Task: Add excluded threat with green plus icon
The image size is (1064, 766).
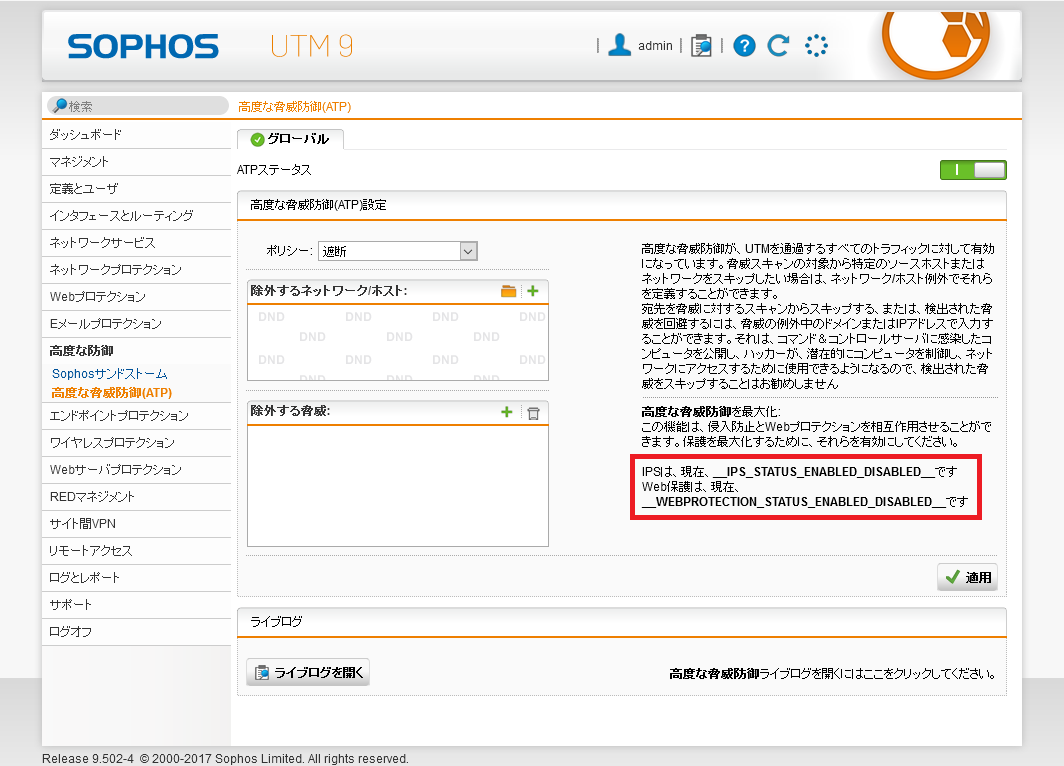Action: point(506,412)
